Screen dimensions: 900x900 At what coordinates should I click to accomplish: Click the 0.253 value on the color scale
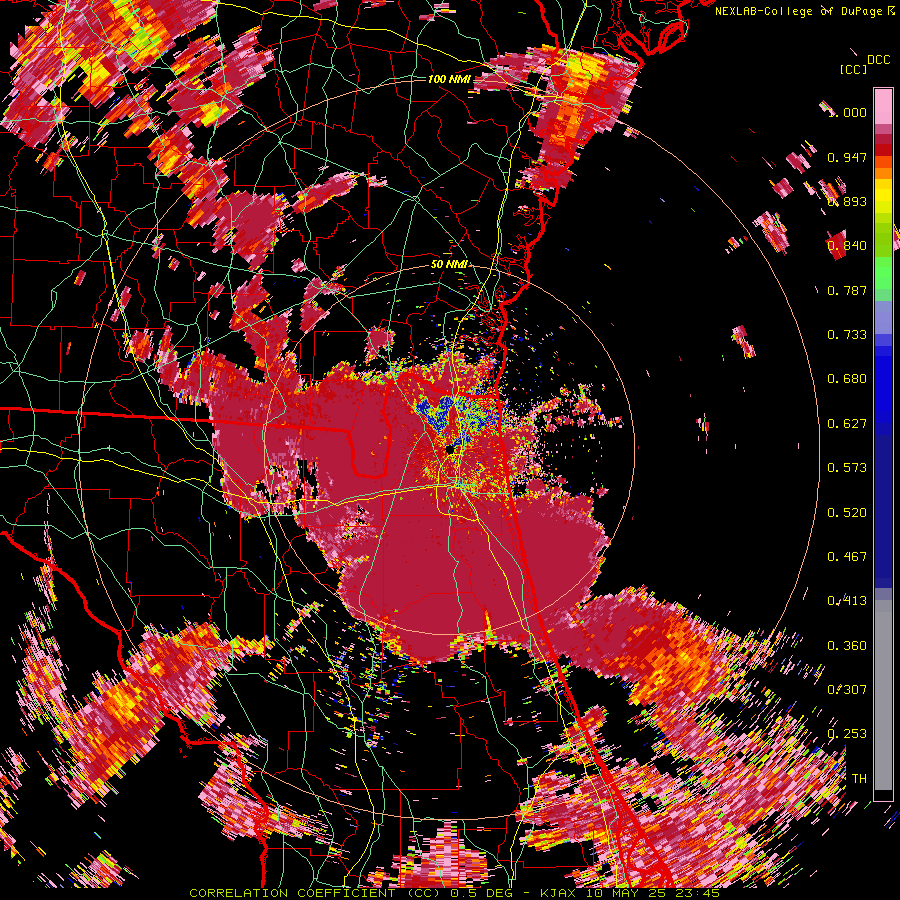847,734
